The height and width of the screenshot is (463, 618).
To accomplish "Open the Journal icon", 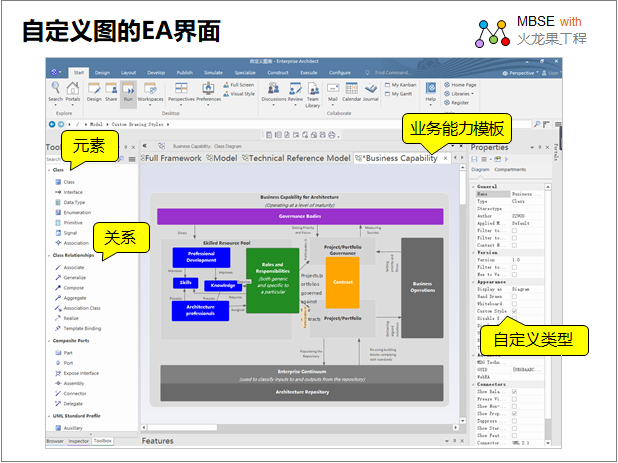I will click(370, 87).
